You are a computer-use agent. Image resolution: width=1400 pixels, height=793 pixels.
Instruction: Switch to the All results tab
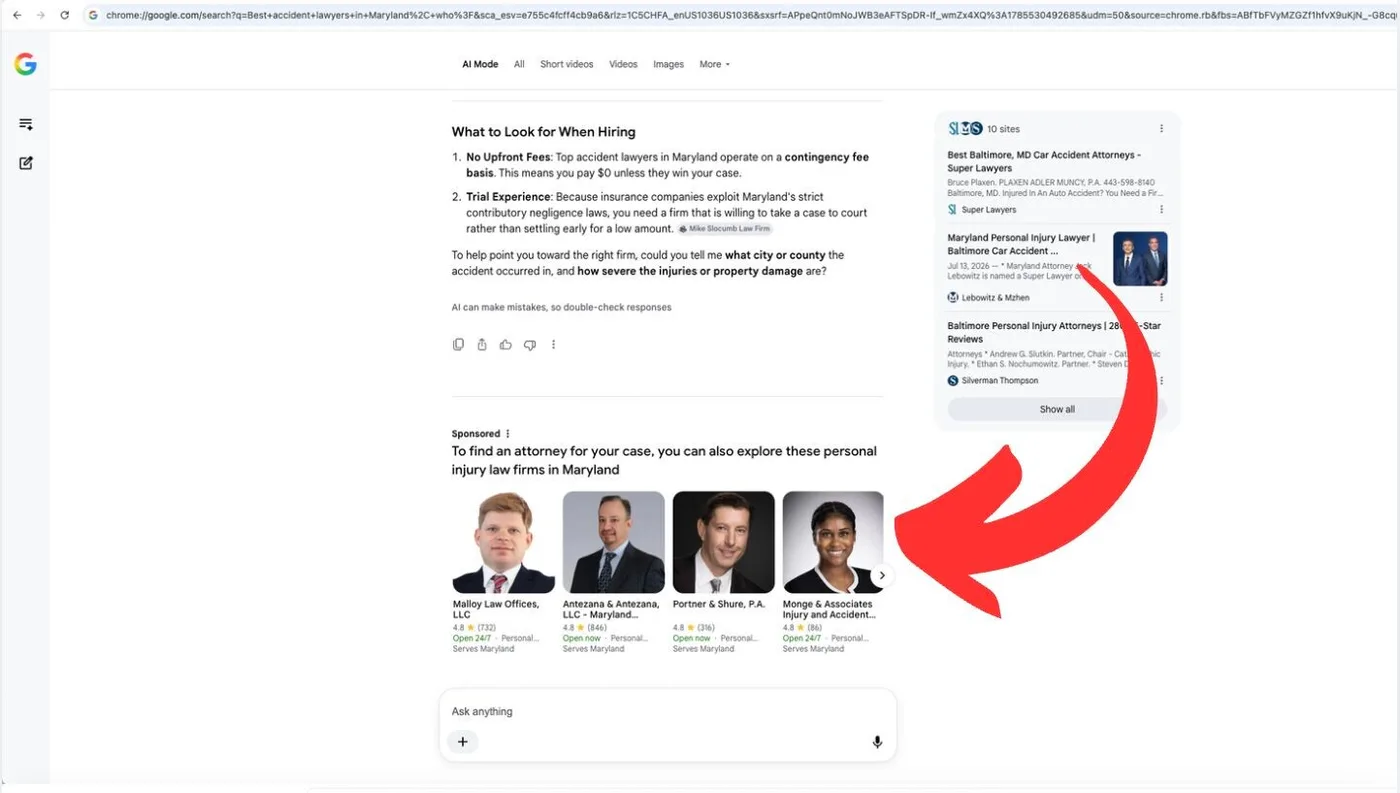(519, 64)
